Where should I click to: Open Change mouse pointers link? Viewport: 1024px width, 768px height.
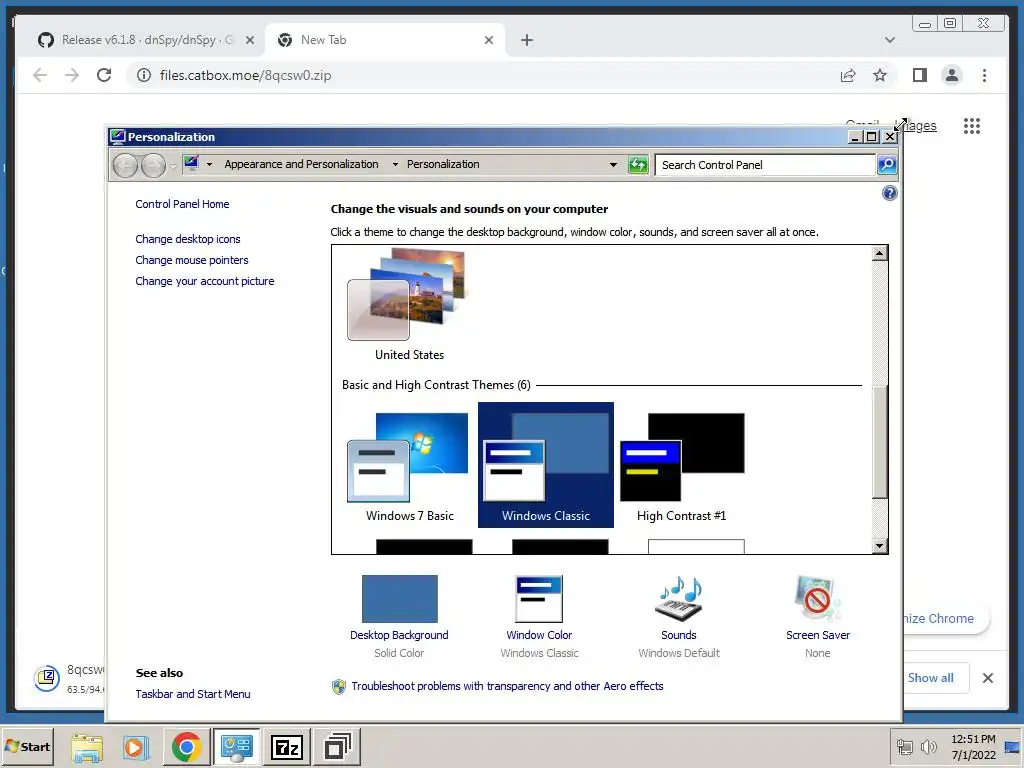(x=191, y=260)
